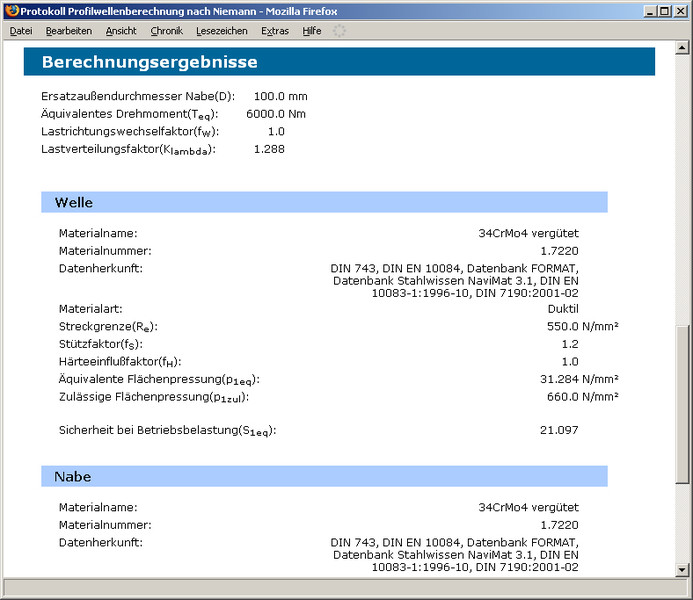
Task: Open the Datei menu
Action: tap(21, 31)
